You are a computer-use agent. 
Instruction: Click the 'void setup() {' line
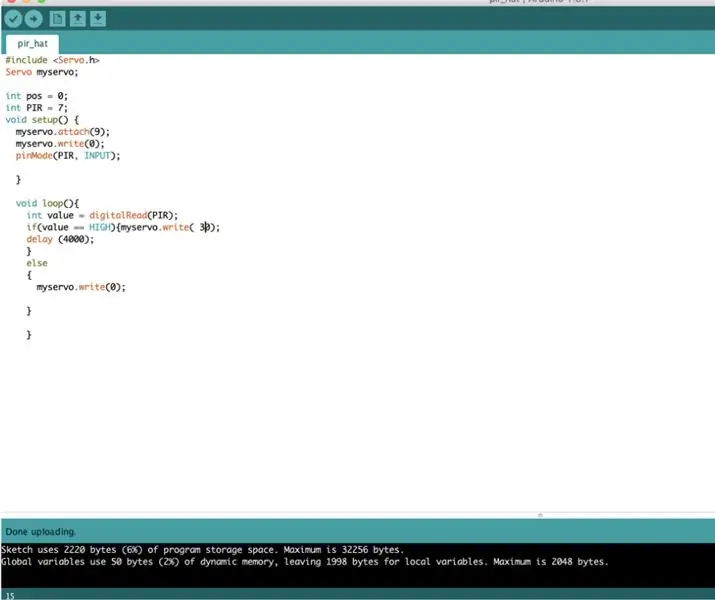42,120
